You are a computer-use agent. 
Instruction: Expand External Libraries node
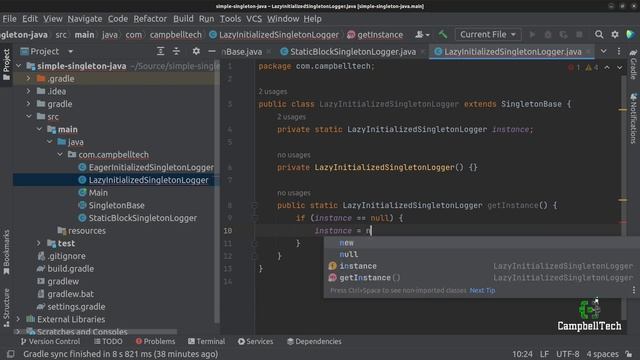[x=19, y=319]
